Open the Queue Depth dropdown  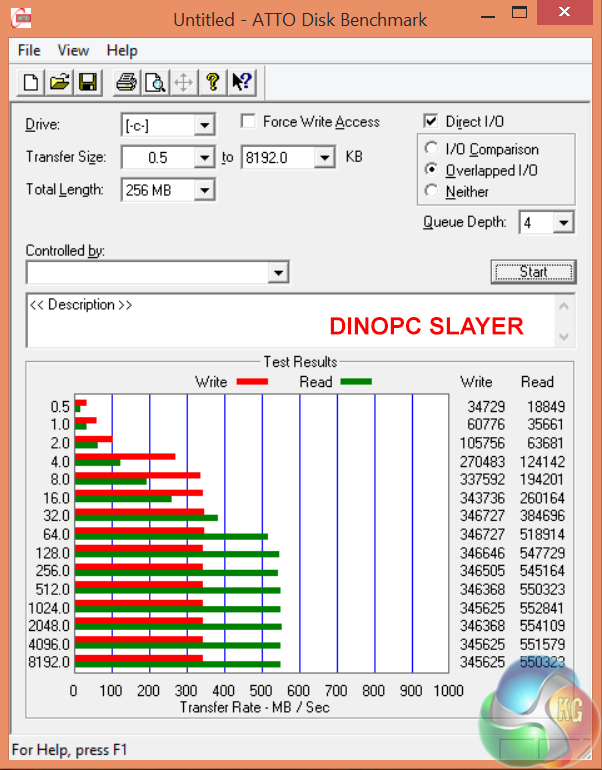(x=563, y=223)
